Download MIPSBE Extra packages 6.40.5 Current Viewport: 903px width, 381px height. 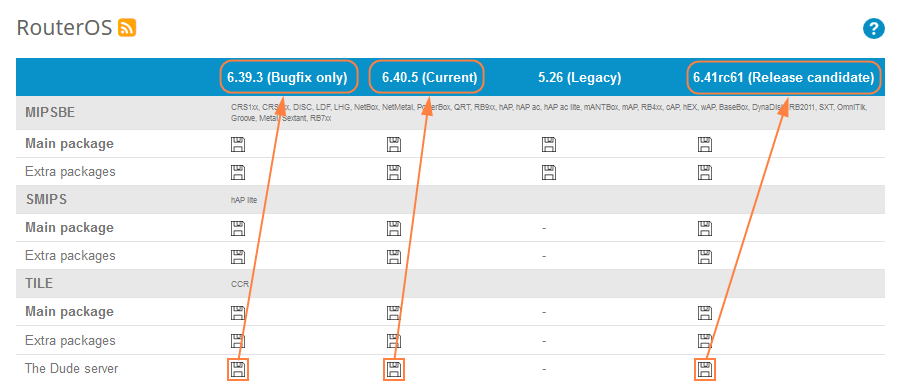(x=393, y=172)
